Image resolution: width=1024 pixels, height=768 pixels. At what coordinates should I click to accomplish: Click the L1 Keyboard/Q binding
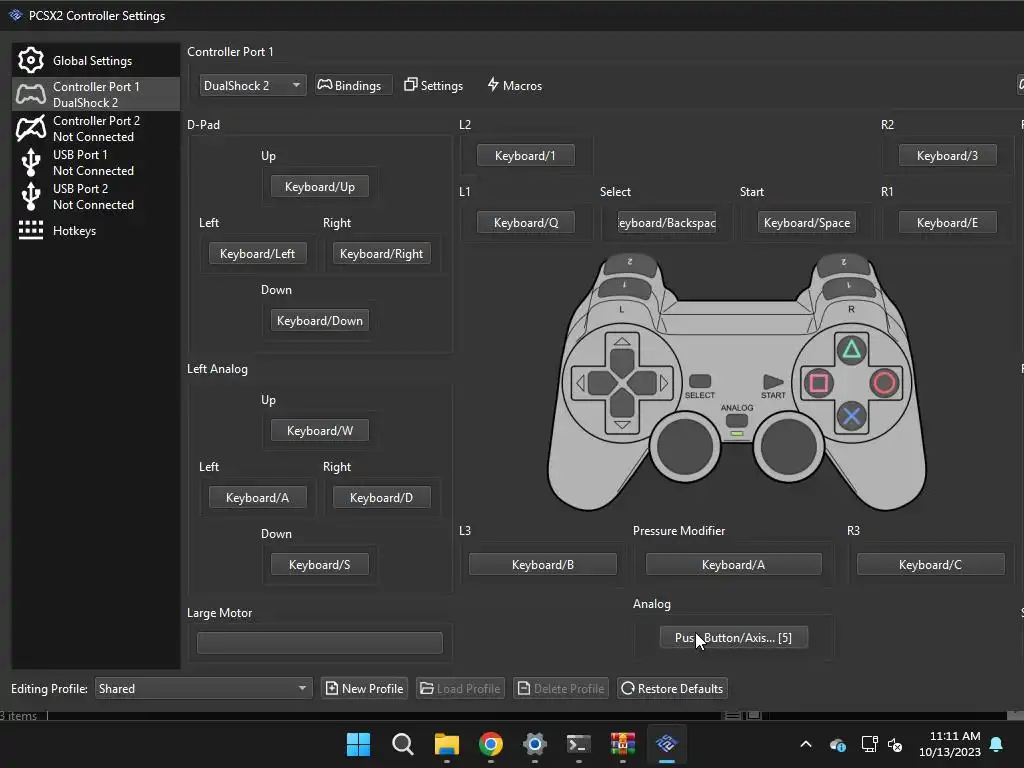(x=526, y=223)
